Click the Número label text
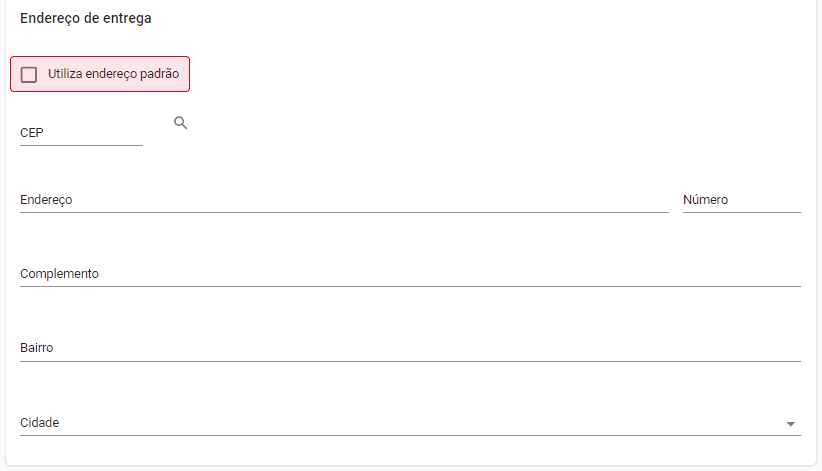The width and height of the screenshot is (822, 471). tap(705, 200)
